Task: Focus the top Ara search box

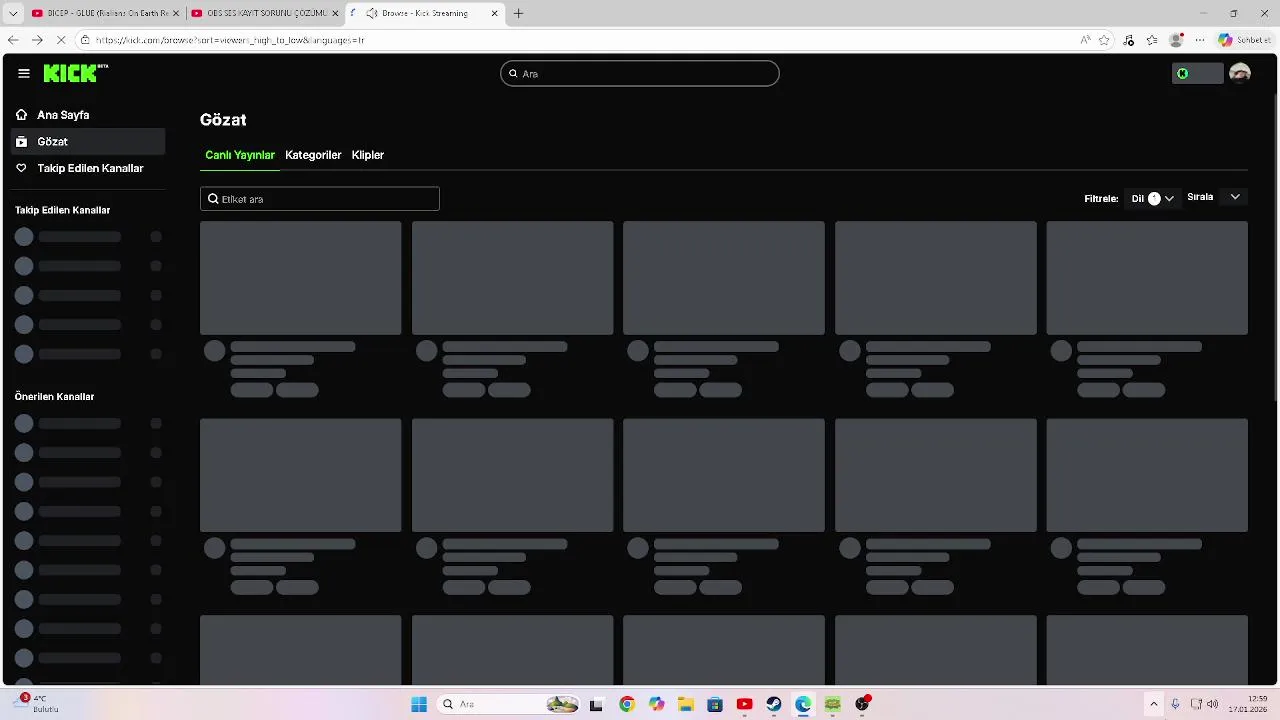Action: click(640, 73)
